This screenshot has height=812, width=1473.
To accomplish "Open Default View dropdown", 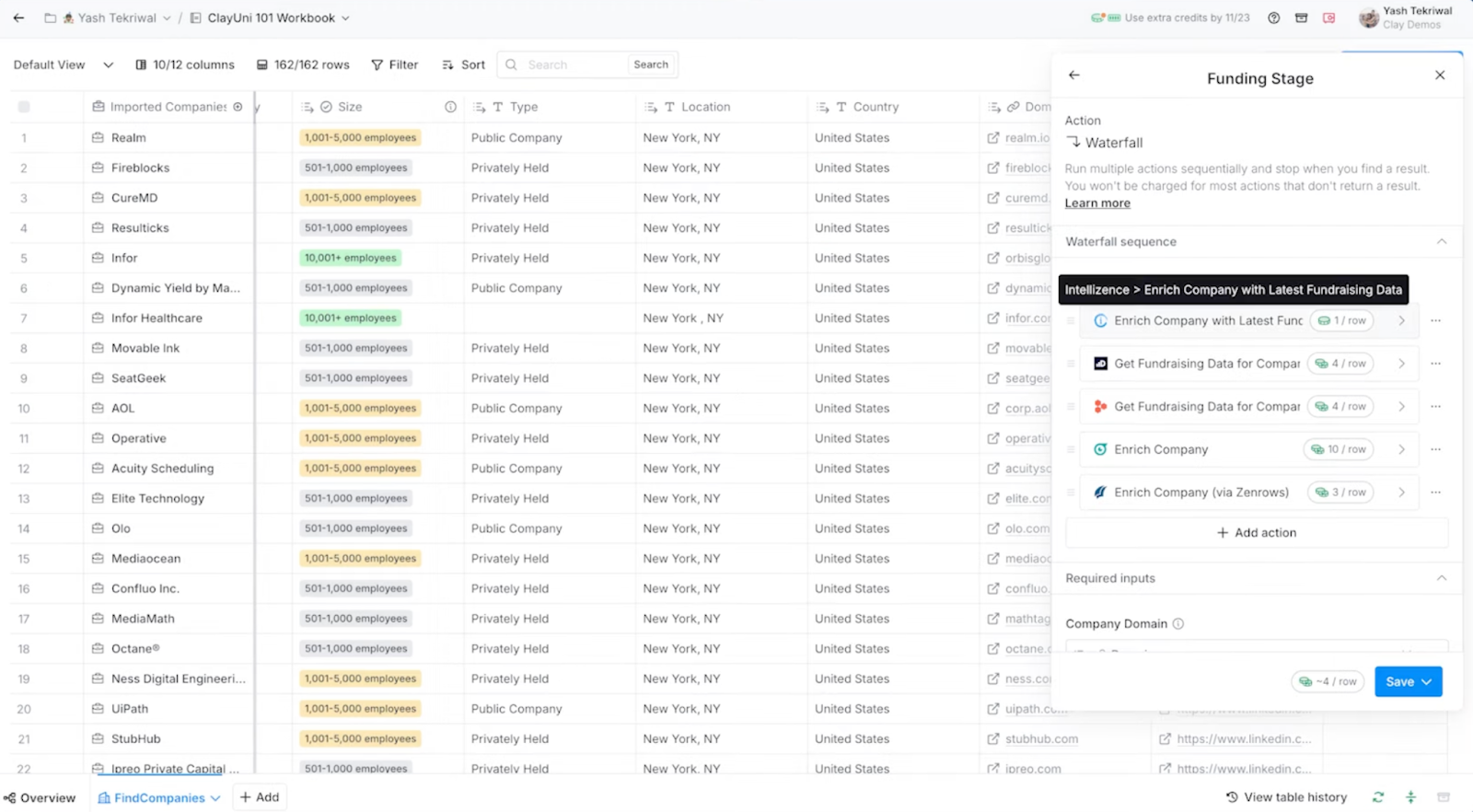I will [x=64, y=64].
